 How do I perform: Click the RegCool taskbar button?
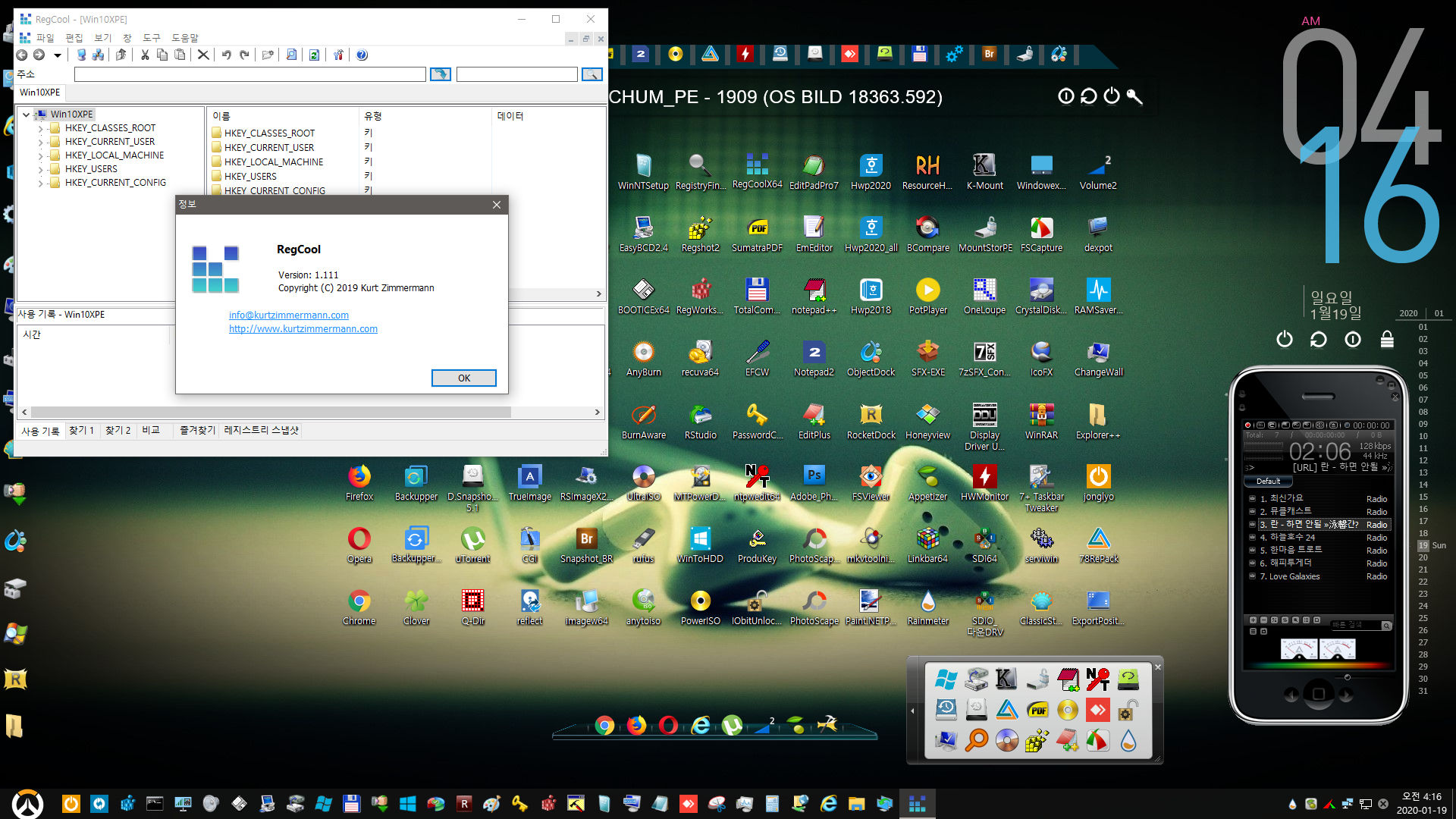click(x=917, y=804)
